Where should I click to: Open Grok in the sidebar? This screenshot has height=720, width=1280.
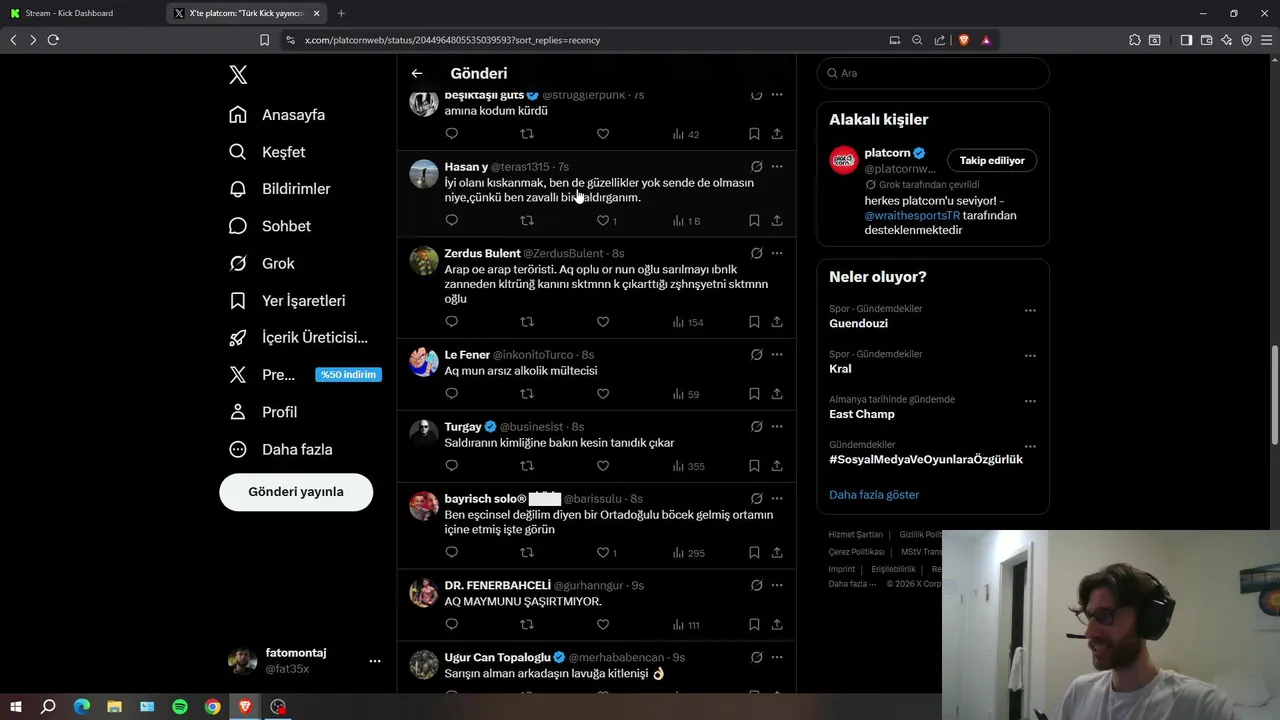pos(262,264)
